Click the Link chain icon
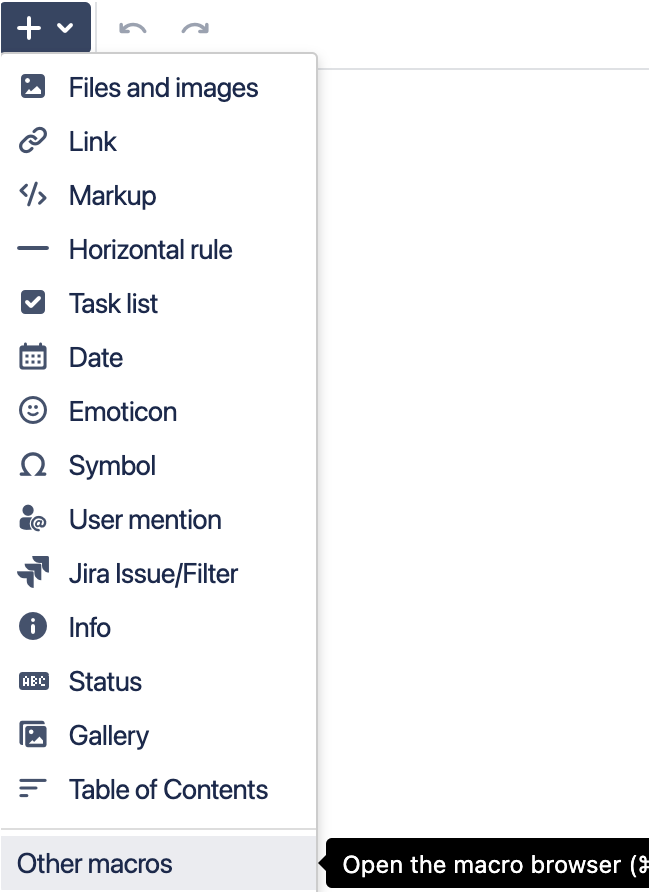650x892 pixels. point(33,141)
